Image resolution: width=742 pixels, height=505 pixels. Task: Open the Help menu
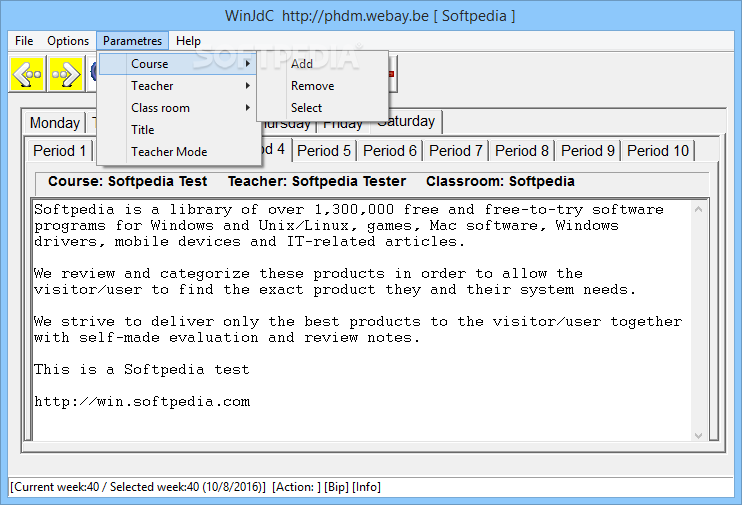pos(188,41)
